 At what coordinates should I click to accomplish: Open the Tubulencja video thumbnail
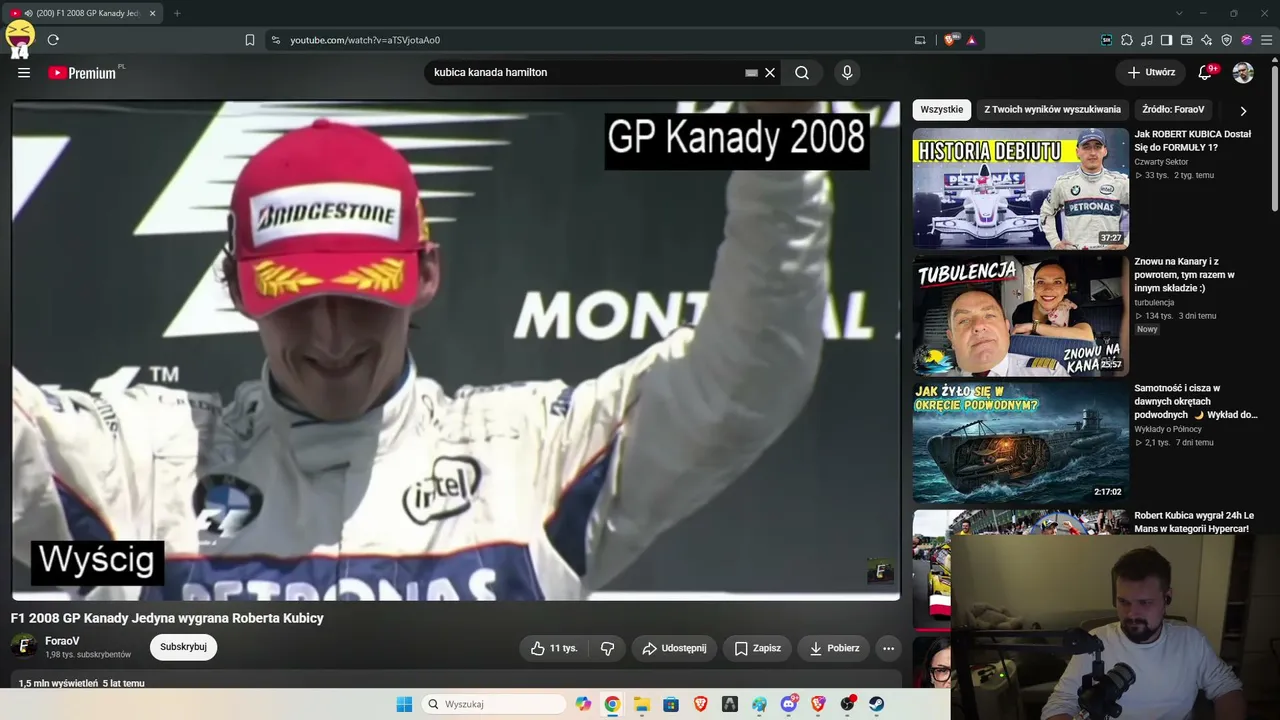tap(1020, 315)
